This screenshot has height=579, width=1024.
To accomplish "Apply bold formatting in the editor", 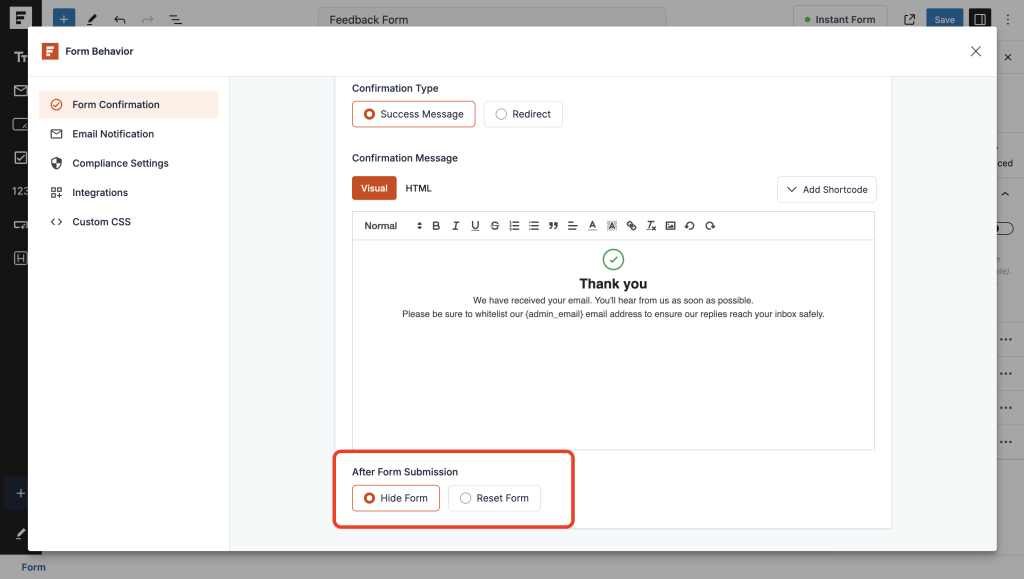I will (x=435, y=225).
